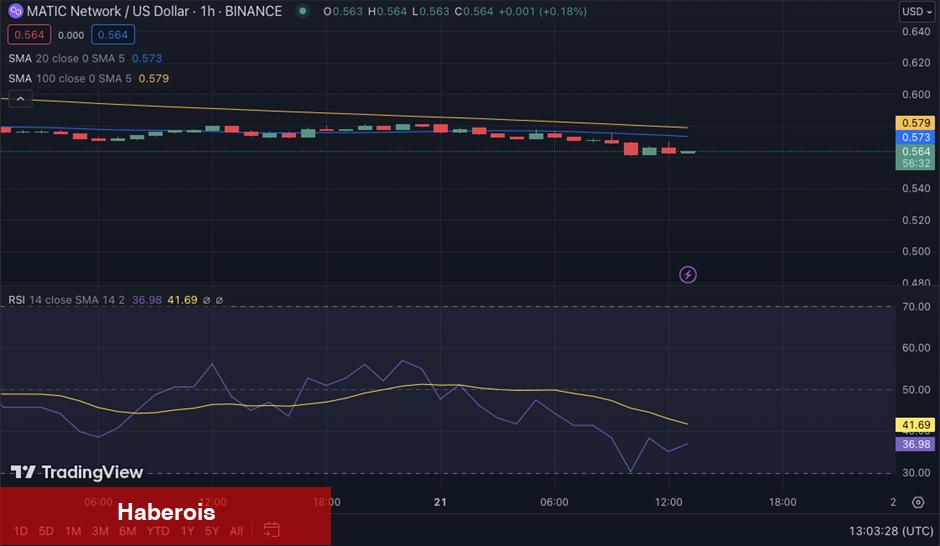Select 3M time range button
The height and width of the screenshot is (546, 940).
click(x=100, y=531)
